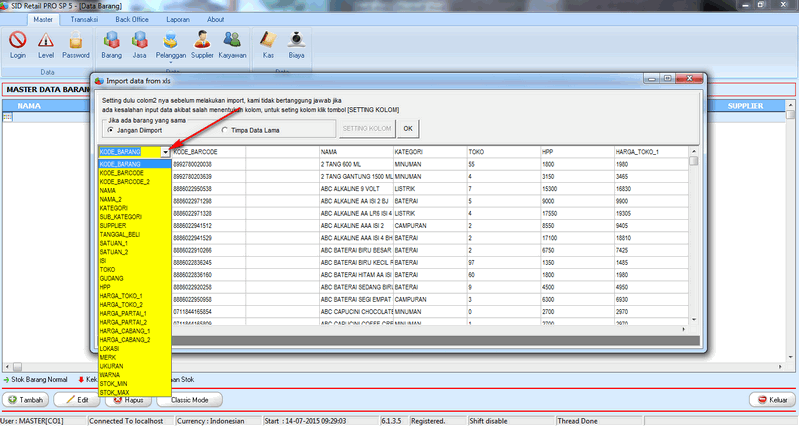The width and height of the screenshot is (799, 426).
Task: Click the Password padlock icon
Action: pyautogui.click(x=76, y=41)
